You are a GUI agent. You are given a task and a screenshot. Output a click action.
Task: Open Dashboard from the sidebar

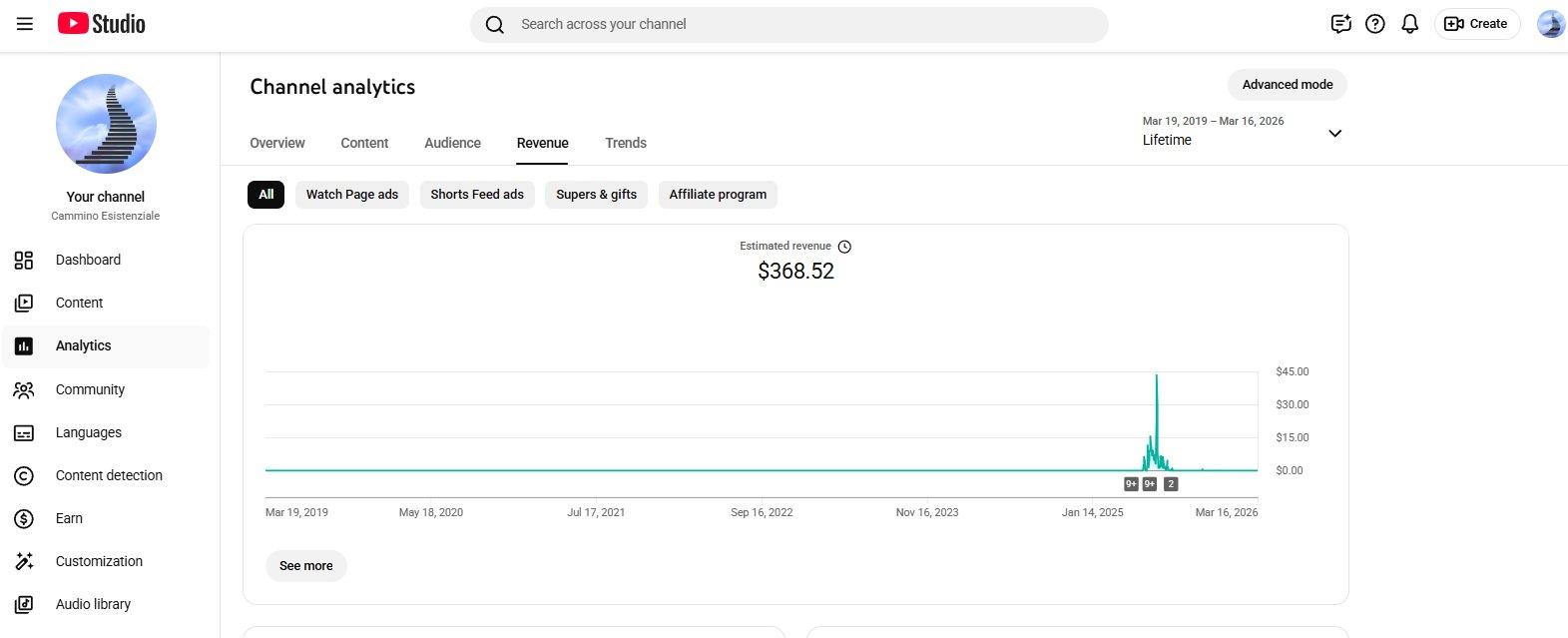click(88, 260)
